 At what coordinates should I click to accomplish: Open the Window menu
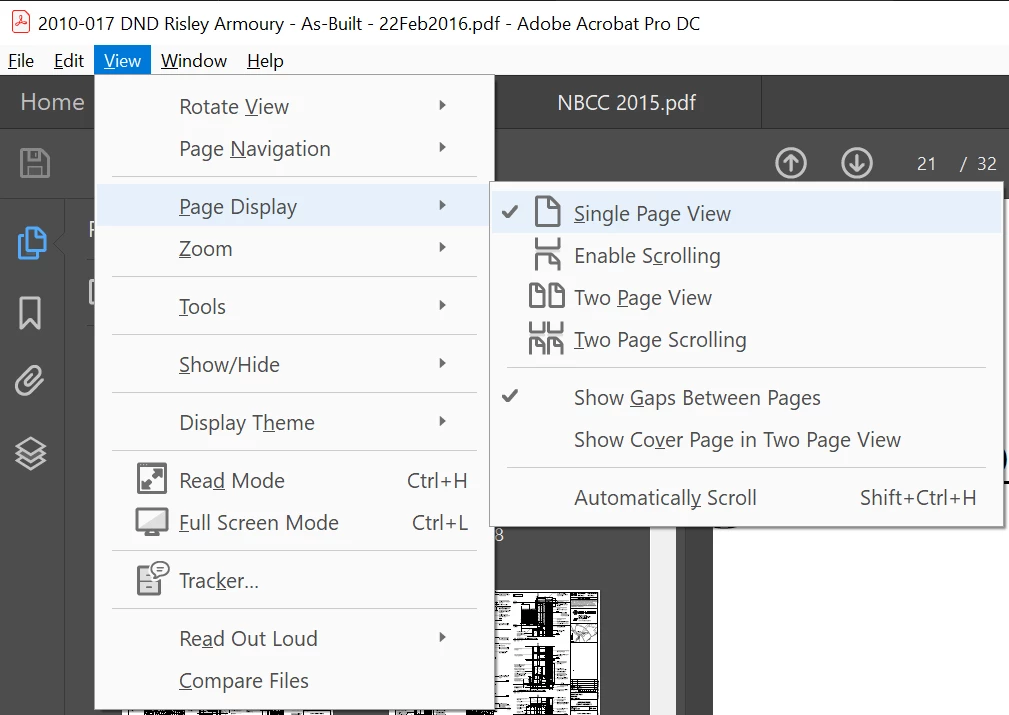[x=194, y=60]
